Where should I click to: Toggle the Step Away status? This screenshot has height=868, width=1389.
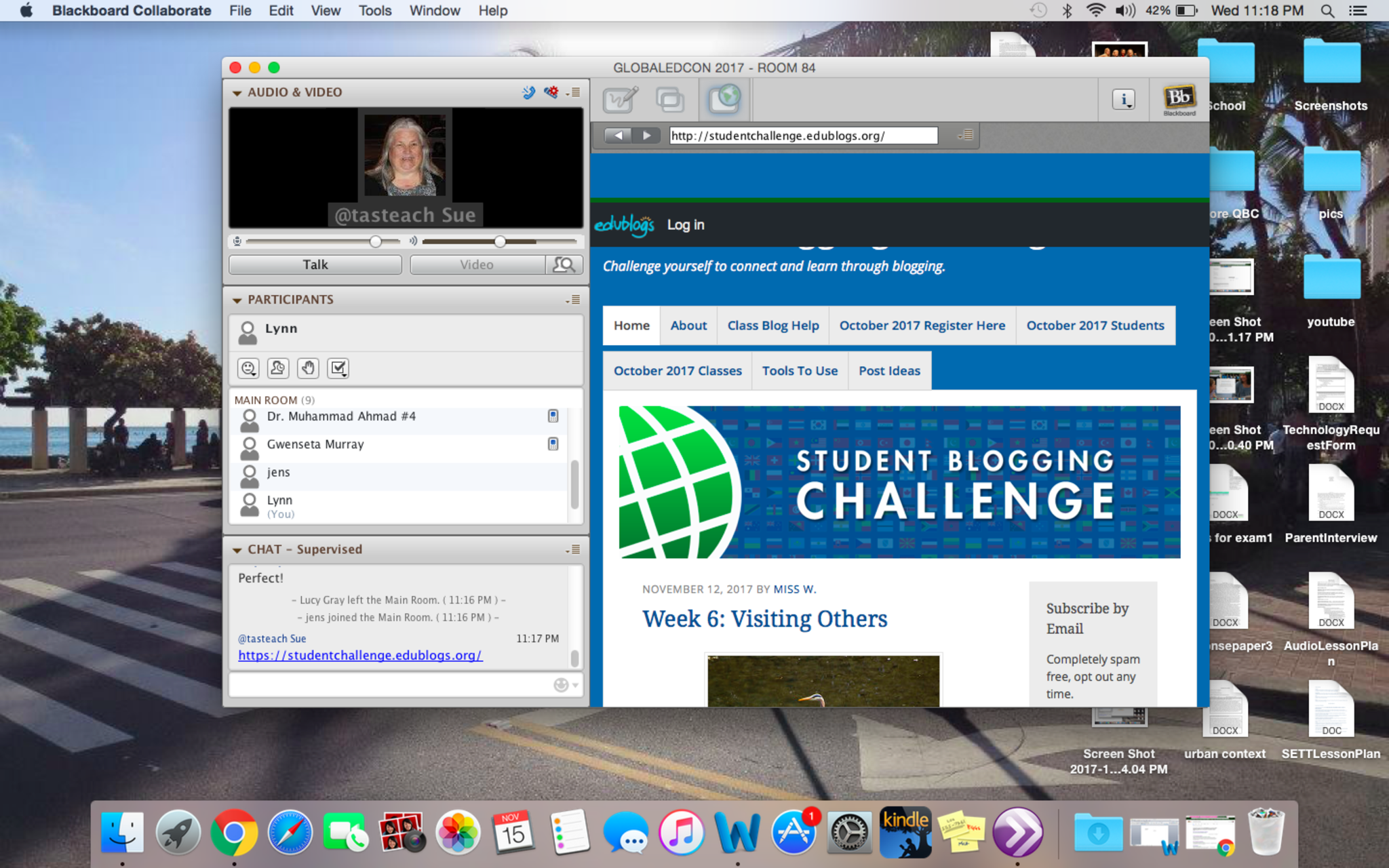pyautogui.click(x=278, y=368)
